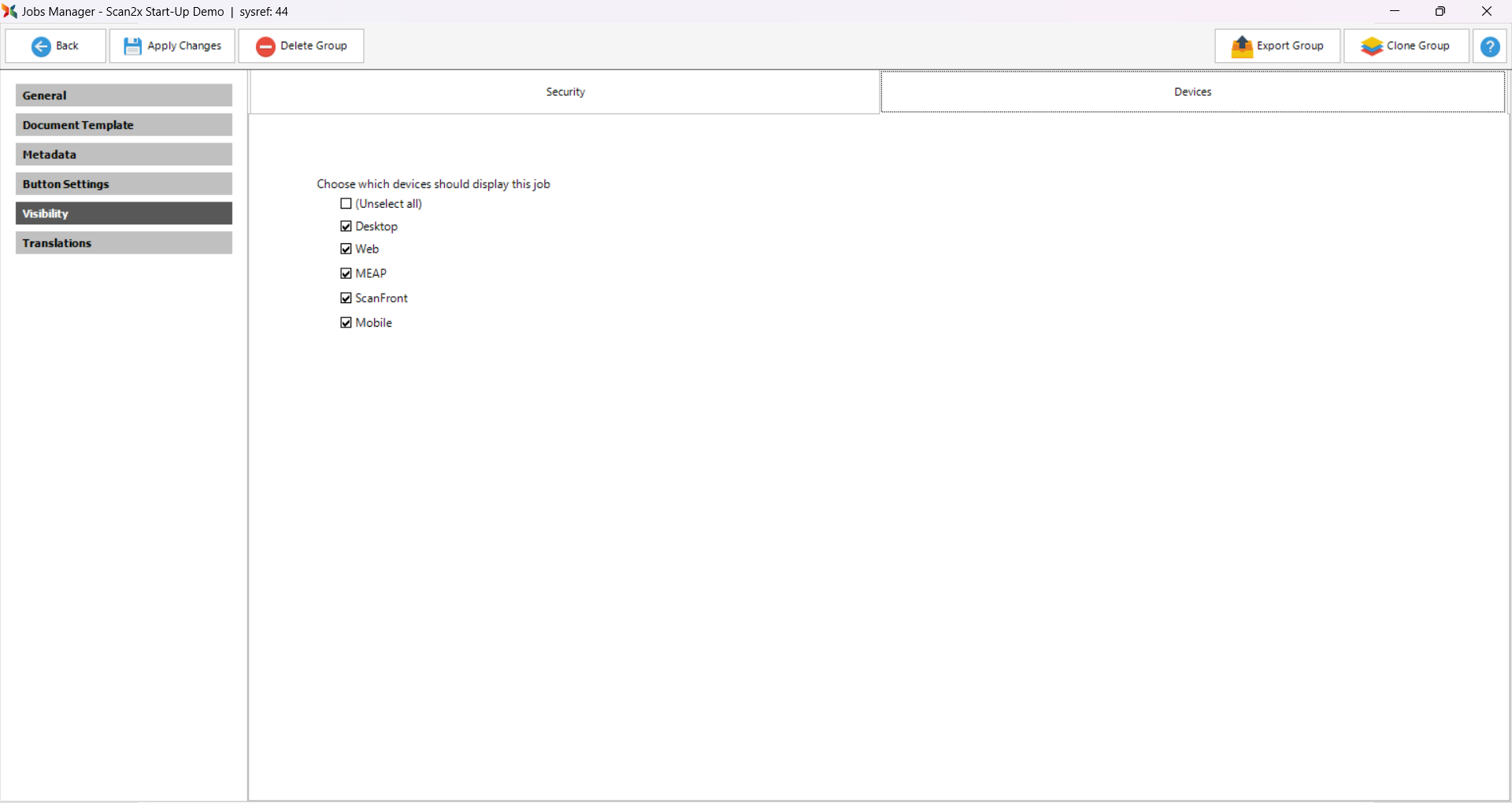Viewport: 1512px width, 803px height.
Task: Open the Metadata section
Action: click(x=124, y=154)
